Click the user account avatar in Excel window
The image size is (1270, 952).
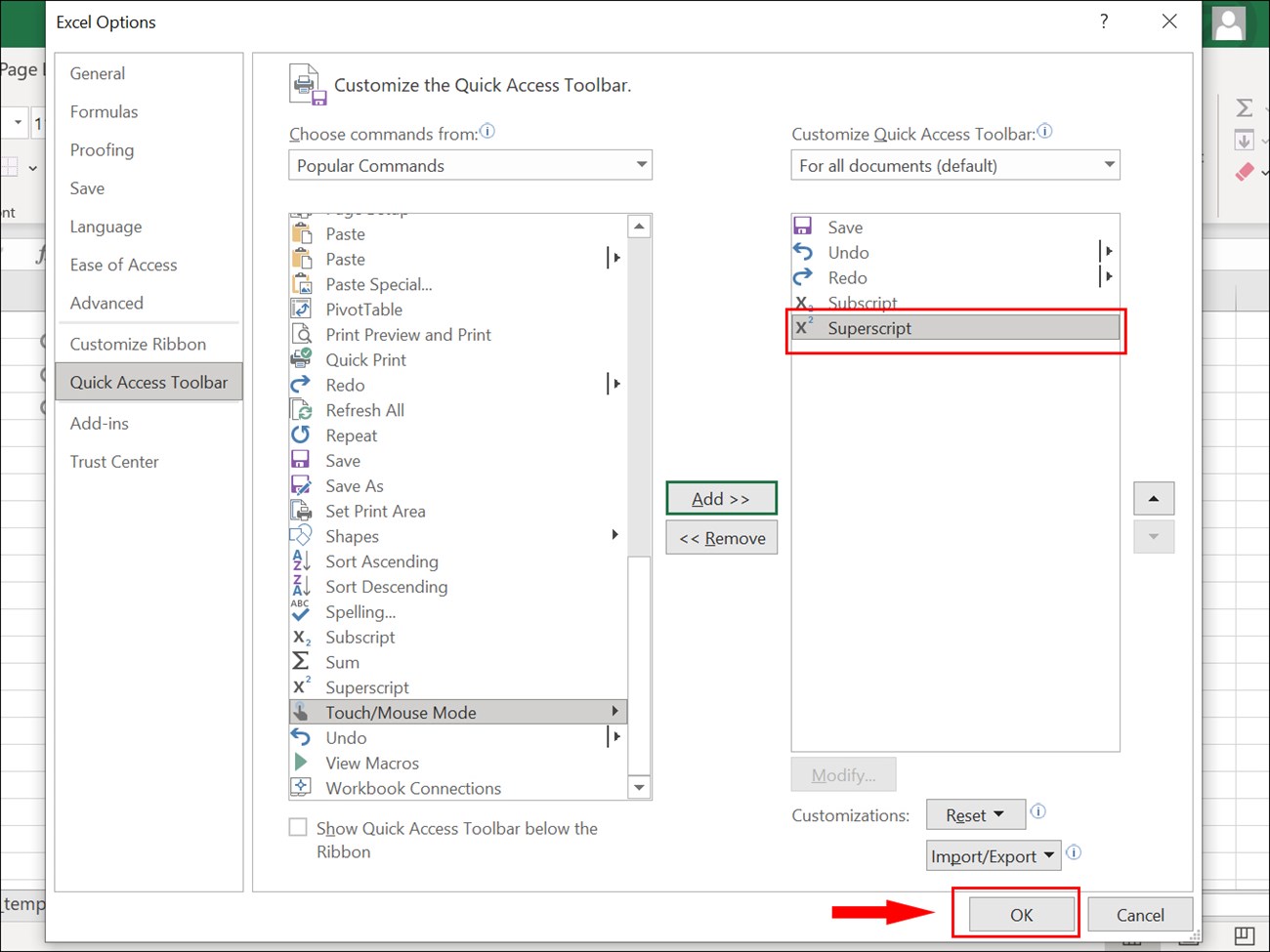click(x=1229, y=23)
